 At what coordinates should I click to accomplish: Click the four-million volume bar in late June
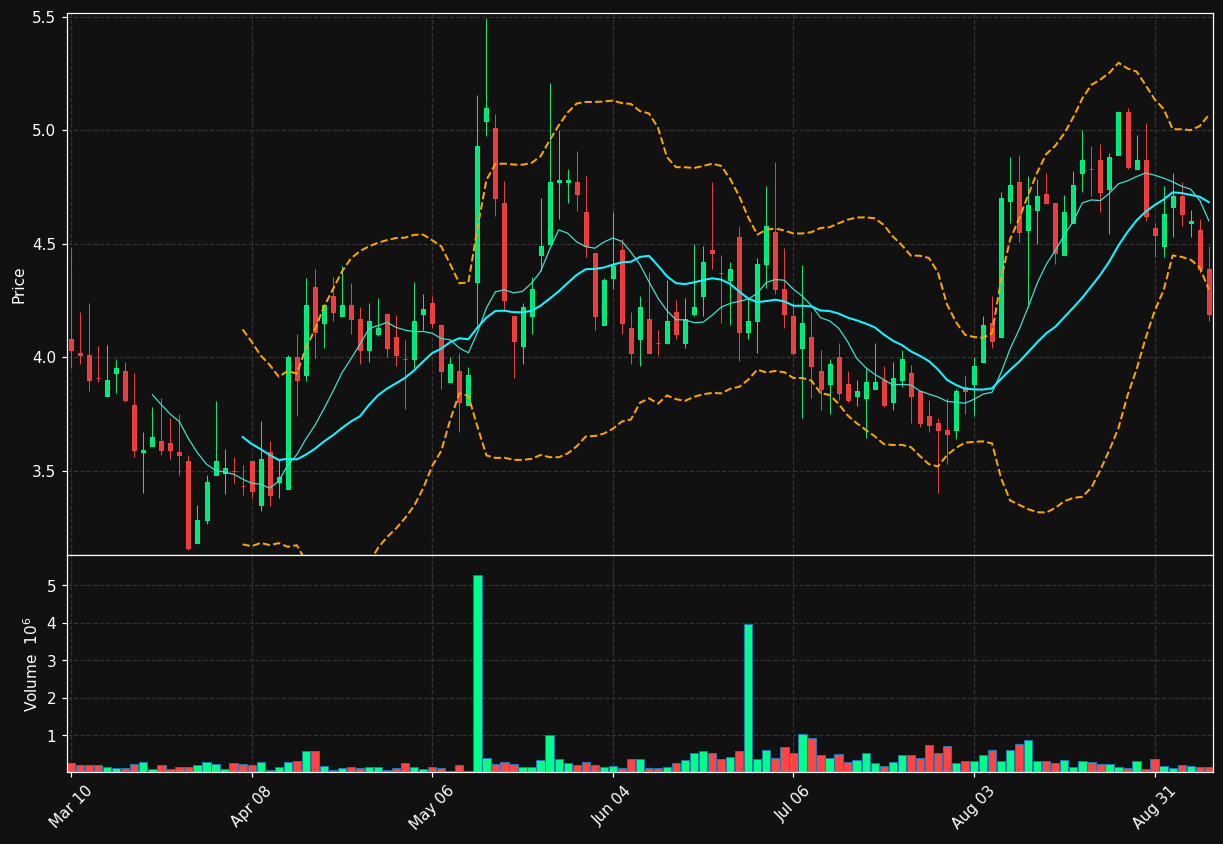[x=748, y=698]
